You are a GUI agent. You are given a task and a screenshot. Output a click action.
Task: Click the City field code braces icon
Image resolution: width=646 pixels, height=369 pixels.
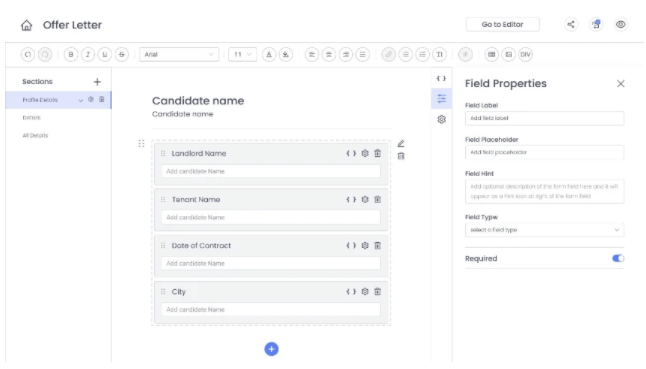351,292
